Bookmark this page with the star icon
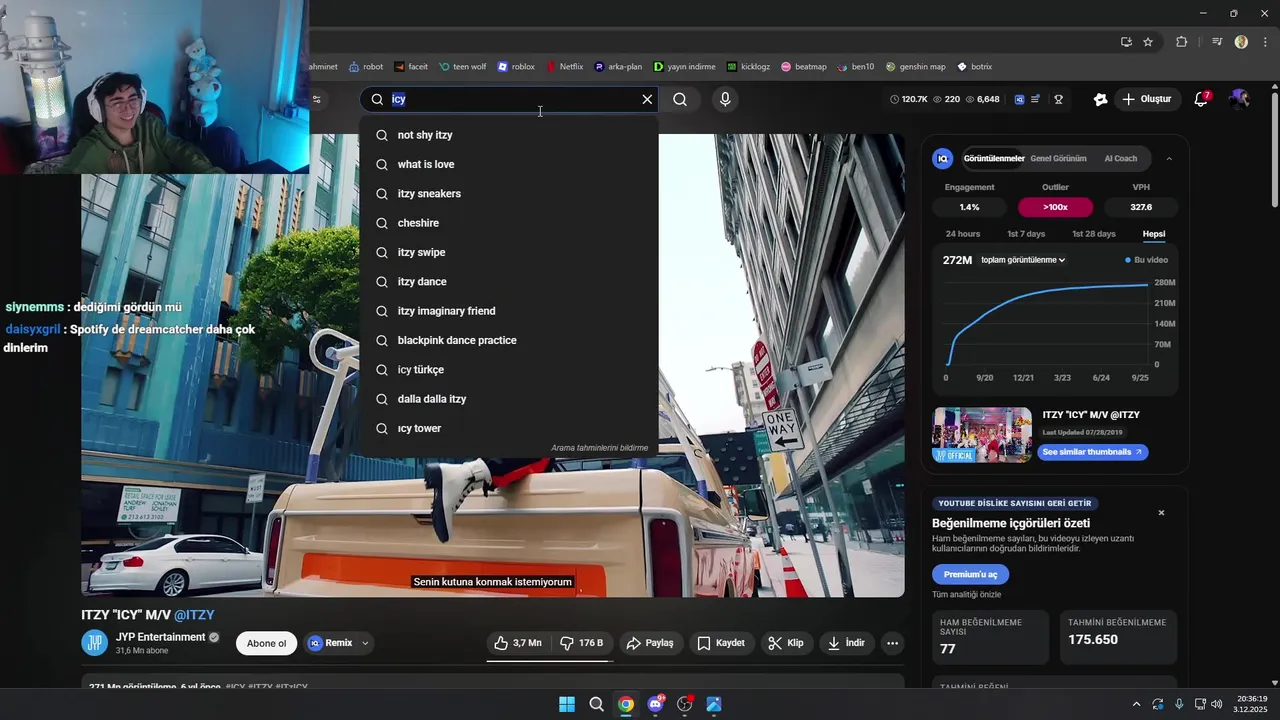 pos(1148,42)
